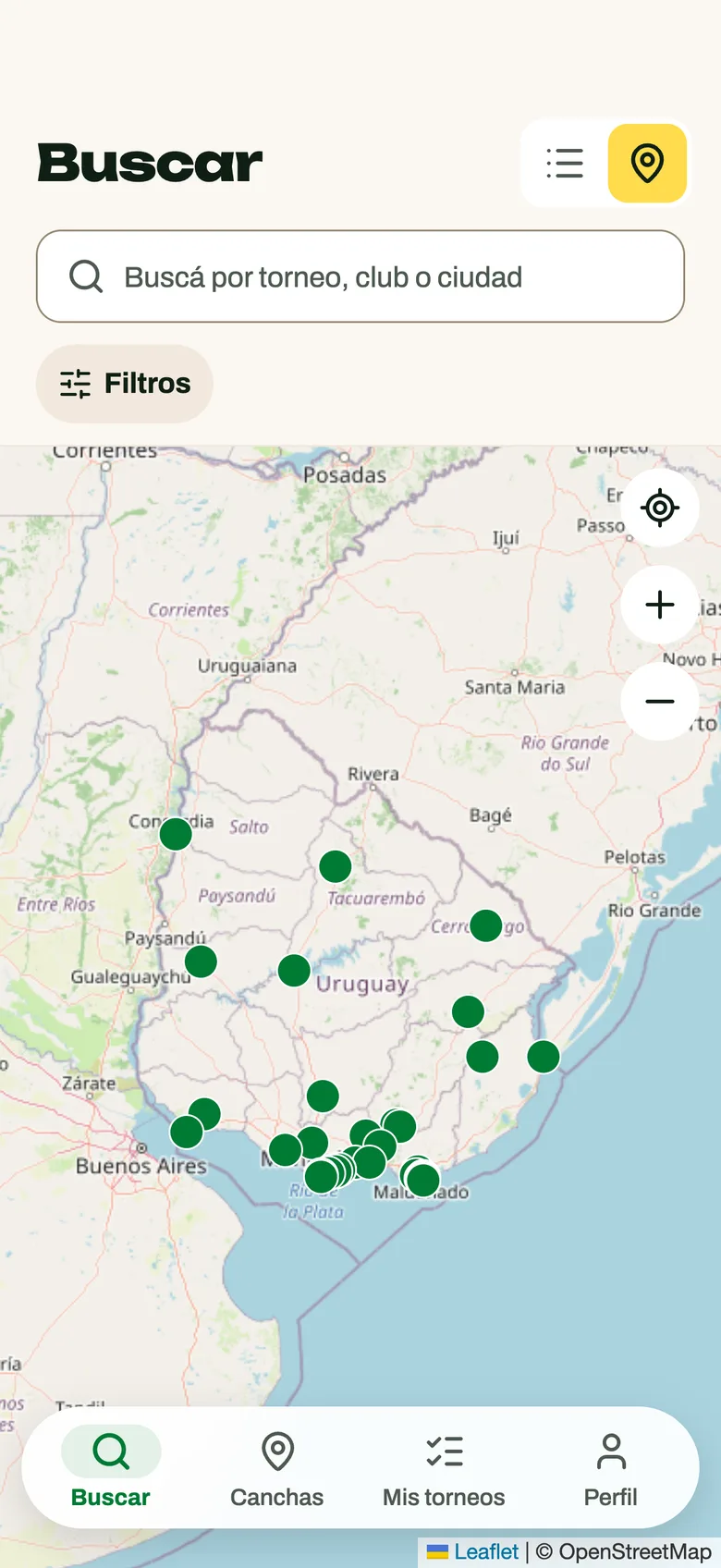This screenshot has width=721, height=1568.
Task: Go to the Perfil tab
Action: click(x=611, y=1467)
